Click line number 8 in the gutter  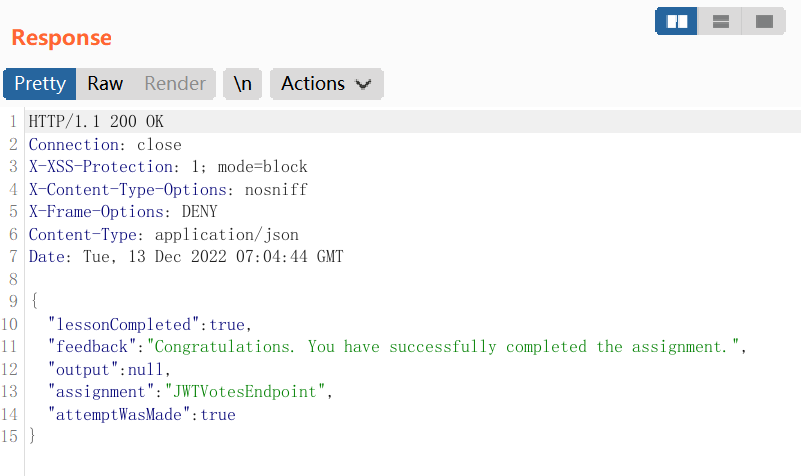(x=13, y=279)
